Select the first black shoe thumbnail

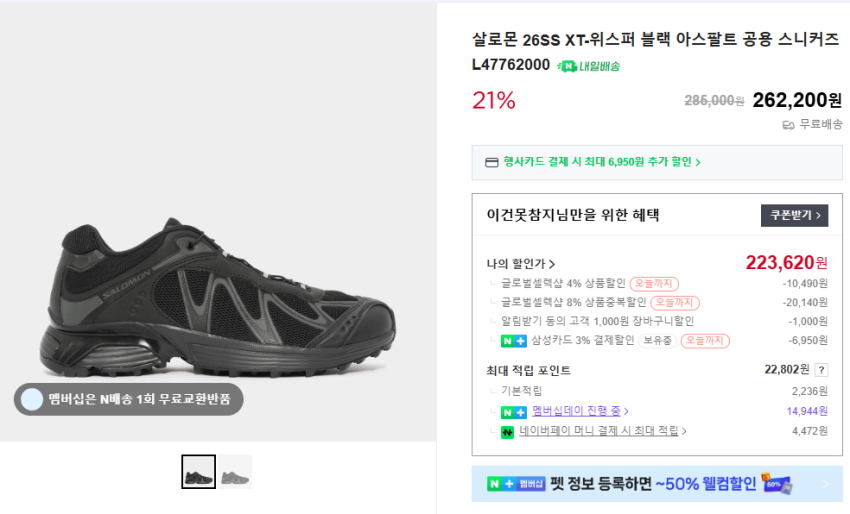click(x=199, y=472)
